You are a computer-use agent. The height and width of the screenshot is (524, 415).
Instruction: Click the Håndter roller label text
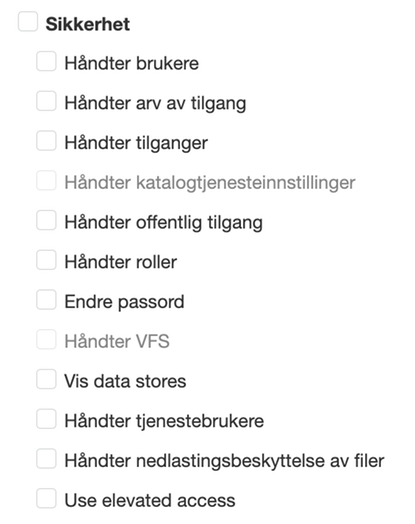point(121,262)
